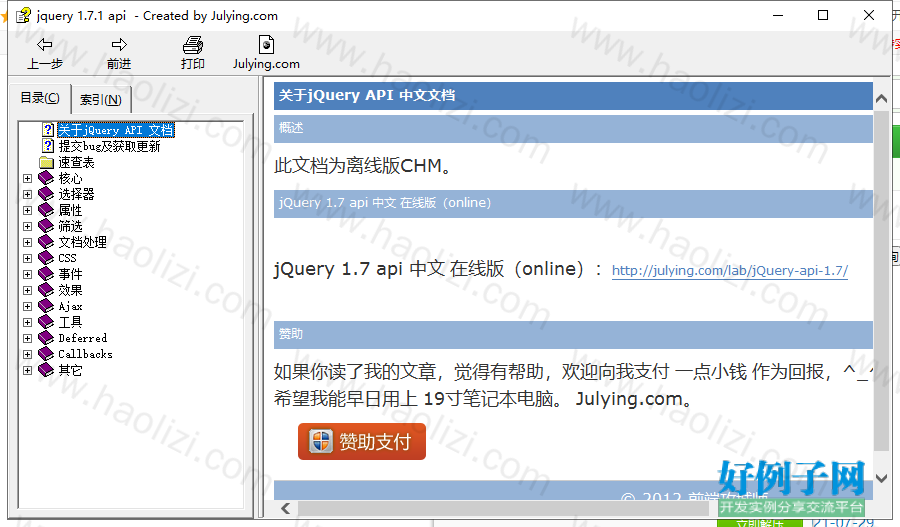Click the book icon beside 文档处理
Screen dimensions: 900x527
pyautogui.click(x=46, y=242)
